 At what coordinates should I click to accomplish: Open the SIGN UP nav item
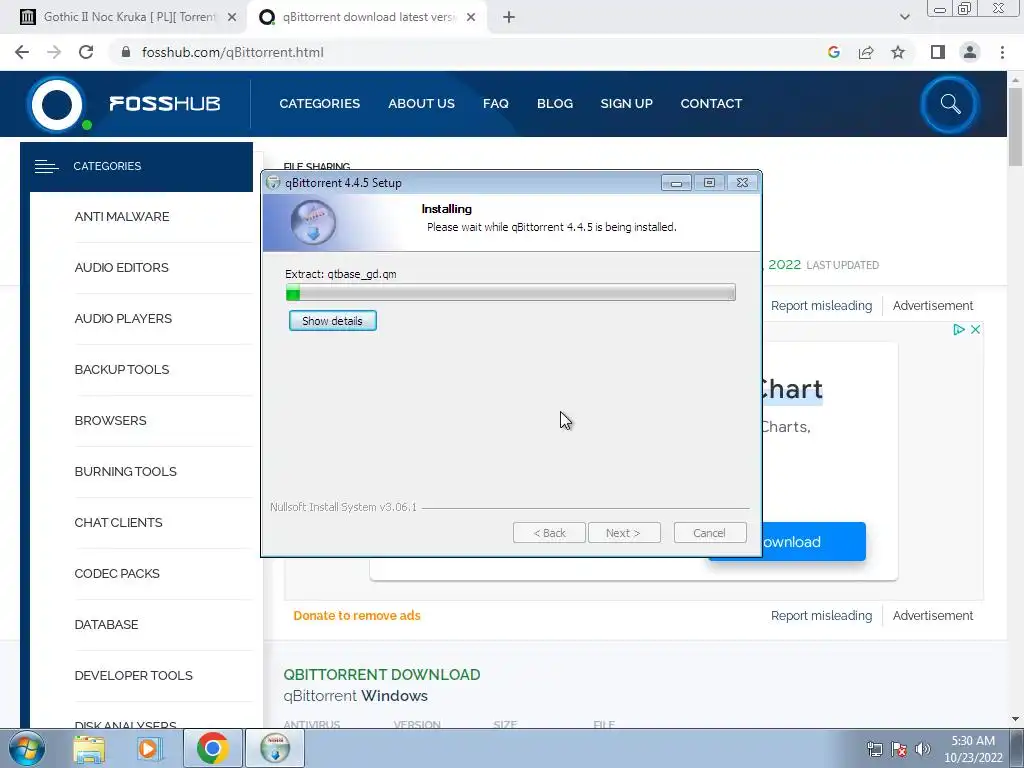click(626, 103)
